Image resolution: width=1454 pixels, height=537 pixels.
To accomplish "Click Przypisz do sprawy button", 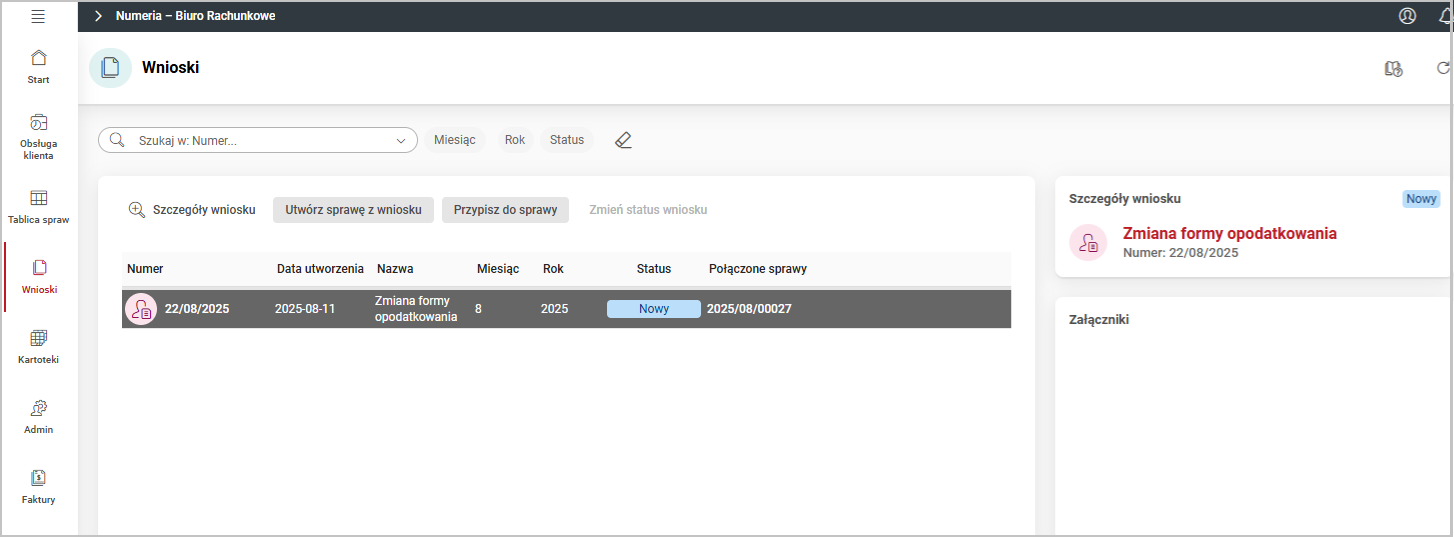I will coord(505,210).
